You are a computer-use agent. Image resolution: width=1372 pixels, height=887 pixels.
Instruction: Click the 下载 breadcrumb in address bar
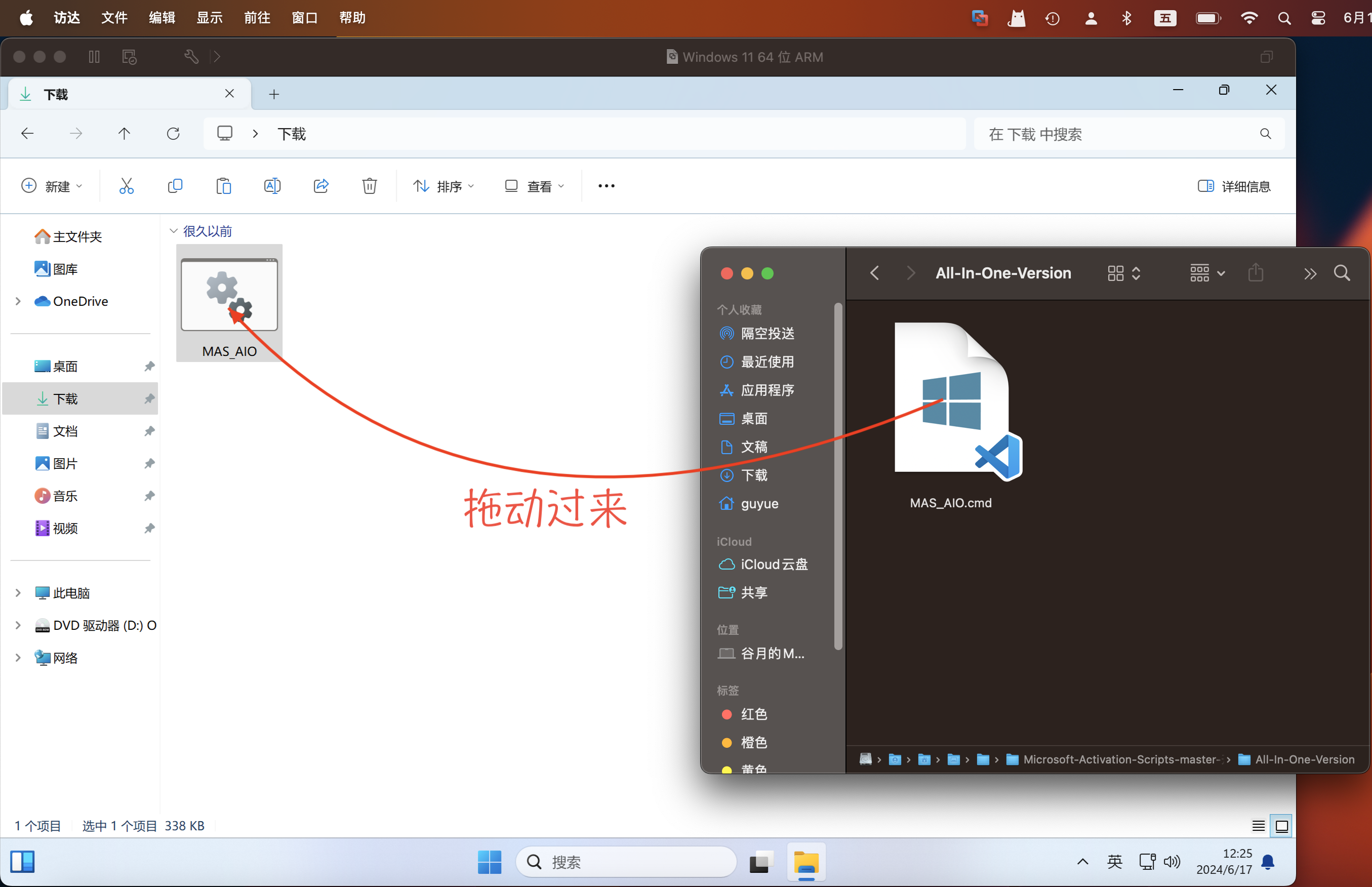292,134
